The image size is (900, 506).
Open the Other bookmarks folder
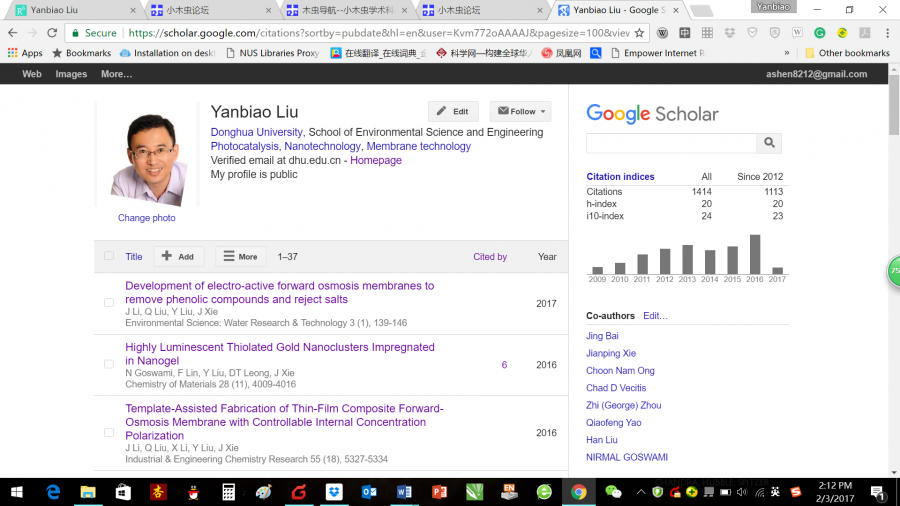pyautogui.click(x=847, y=53)
